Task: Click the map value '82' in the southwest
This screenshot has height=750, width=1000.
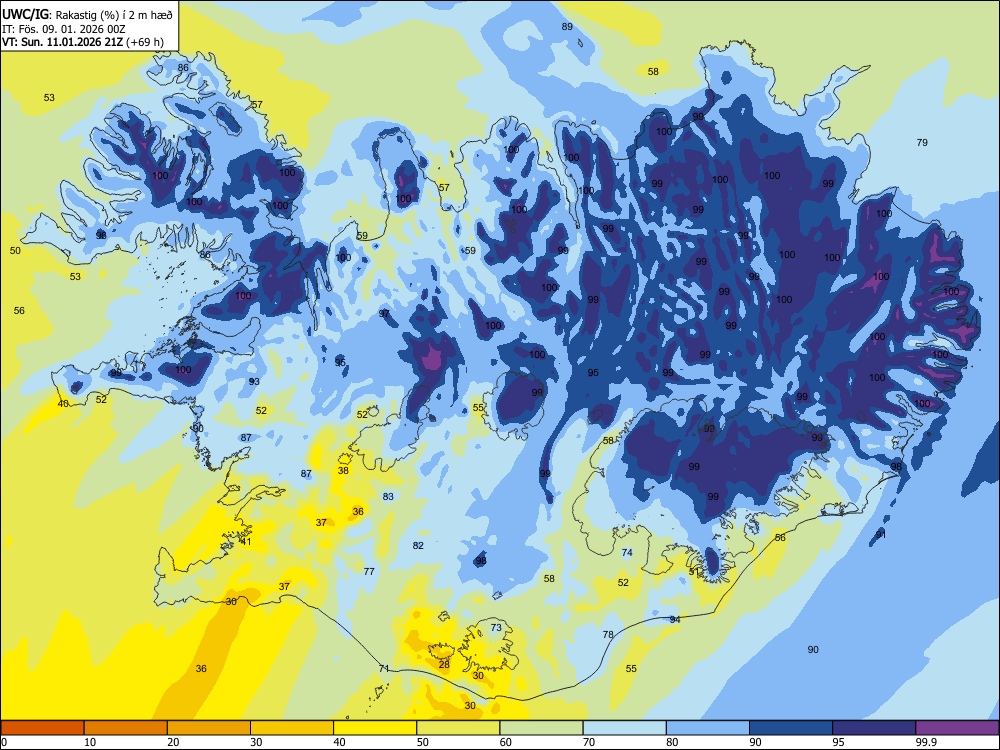Action: coord(418,545)
